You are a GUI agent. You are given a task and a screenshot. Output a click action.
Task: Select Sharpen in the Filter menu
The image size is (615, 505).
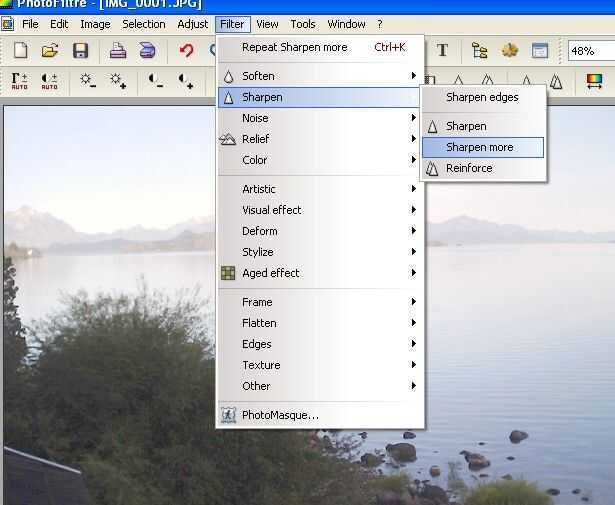320,97
